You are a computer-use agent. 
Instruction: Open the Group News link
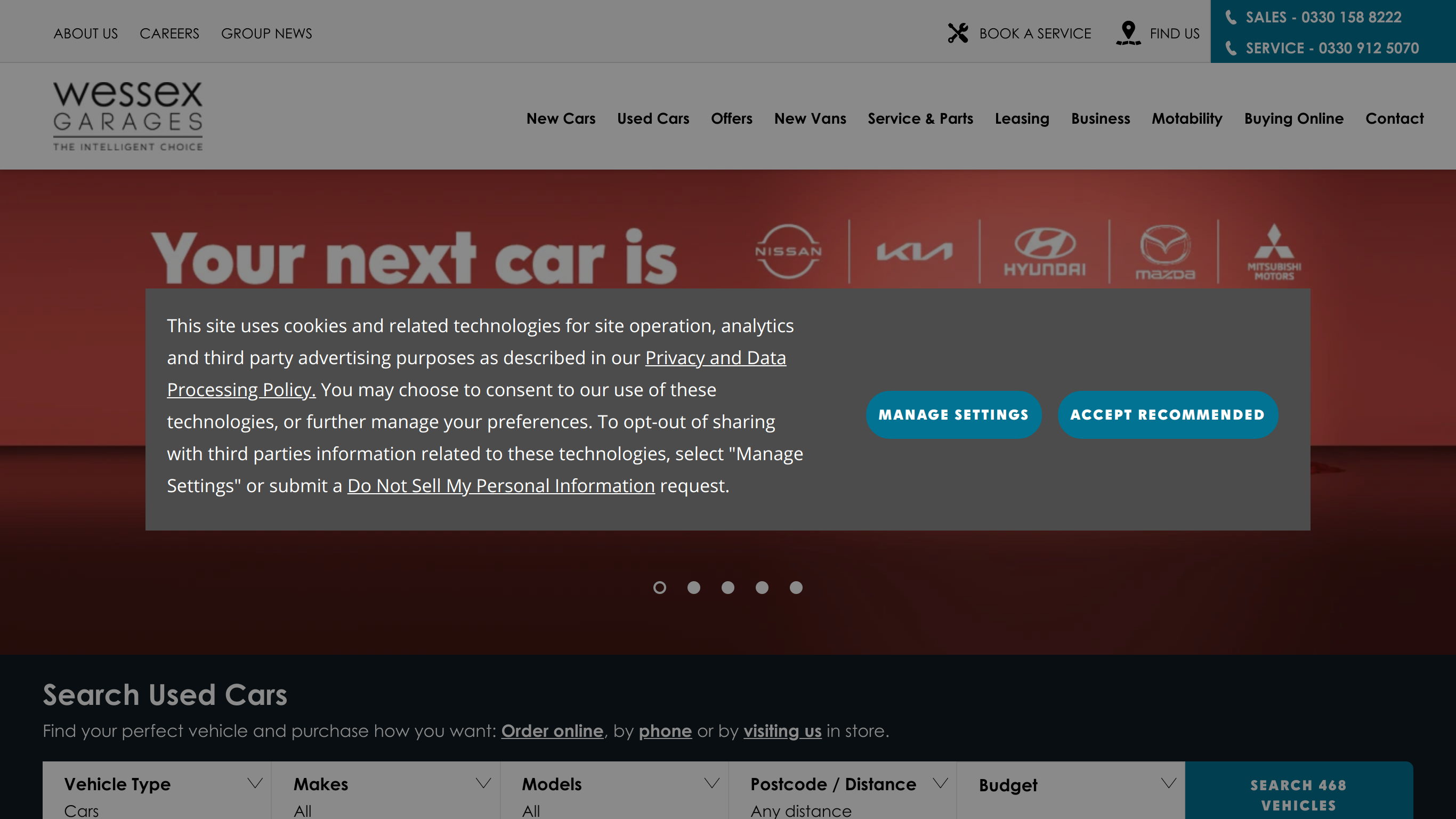pos(266,34)
